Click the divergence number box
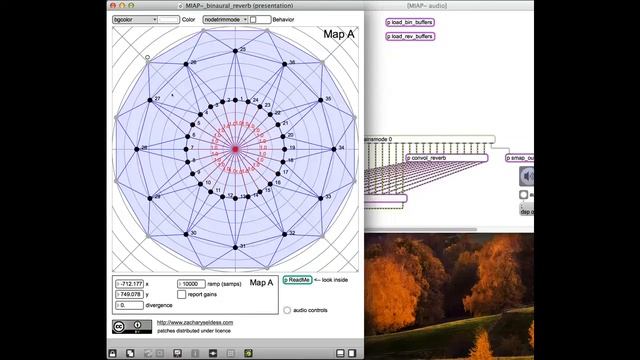Screen dimensions: 640x360 [x=129, y=305]
